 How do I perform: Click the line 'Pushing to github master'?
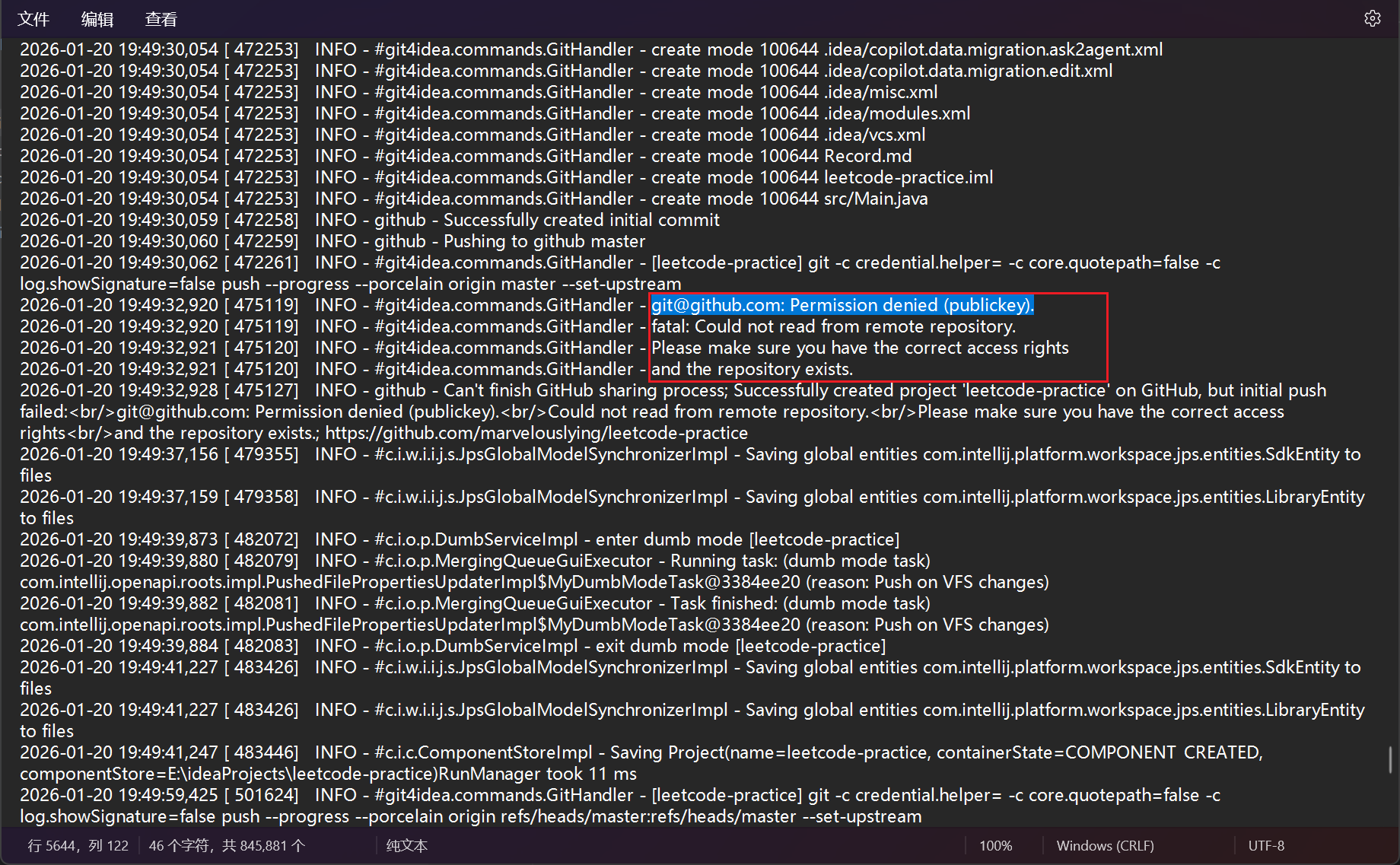(544, 241)
